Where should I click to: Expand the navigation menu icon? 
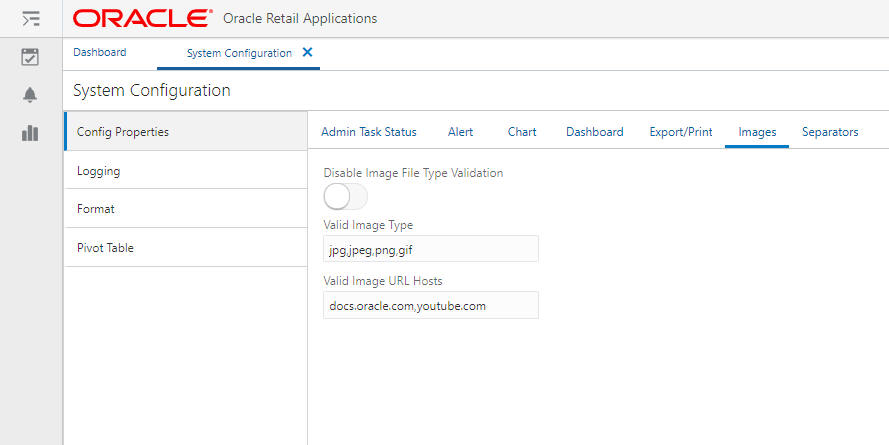[30, 18]
